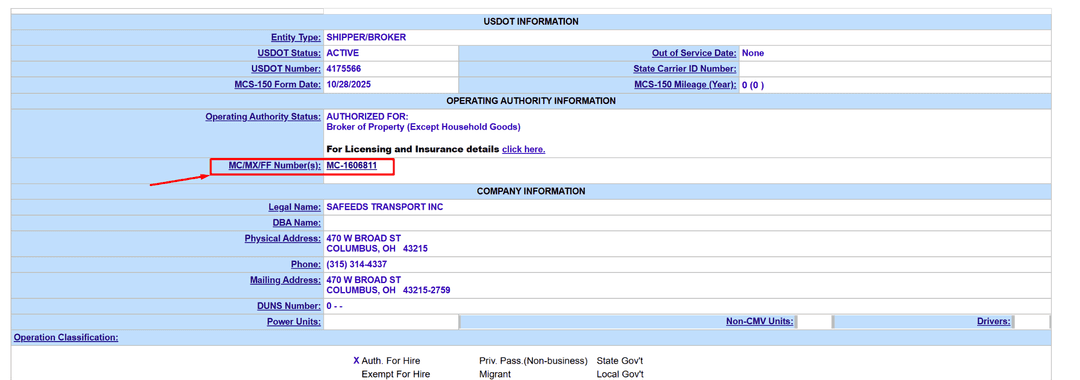The image size is (1080, 380).
Task: Open the Phone label link
Action: tap(306, 264)
